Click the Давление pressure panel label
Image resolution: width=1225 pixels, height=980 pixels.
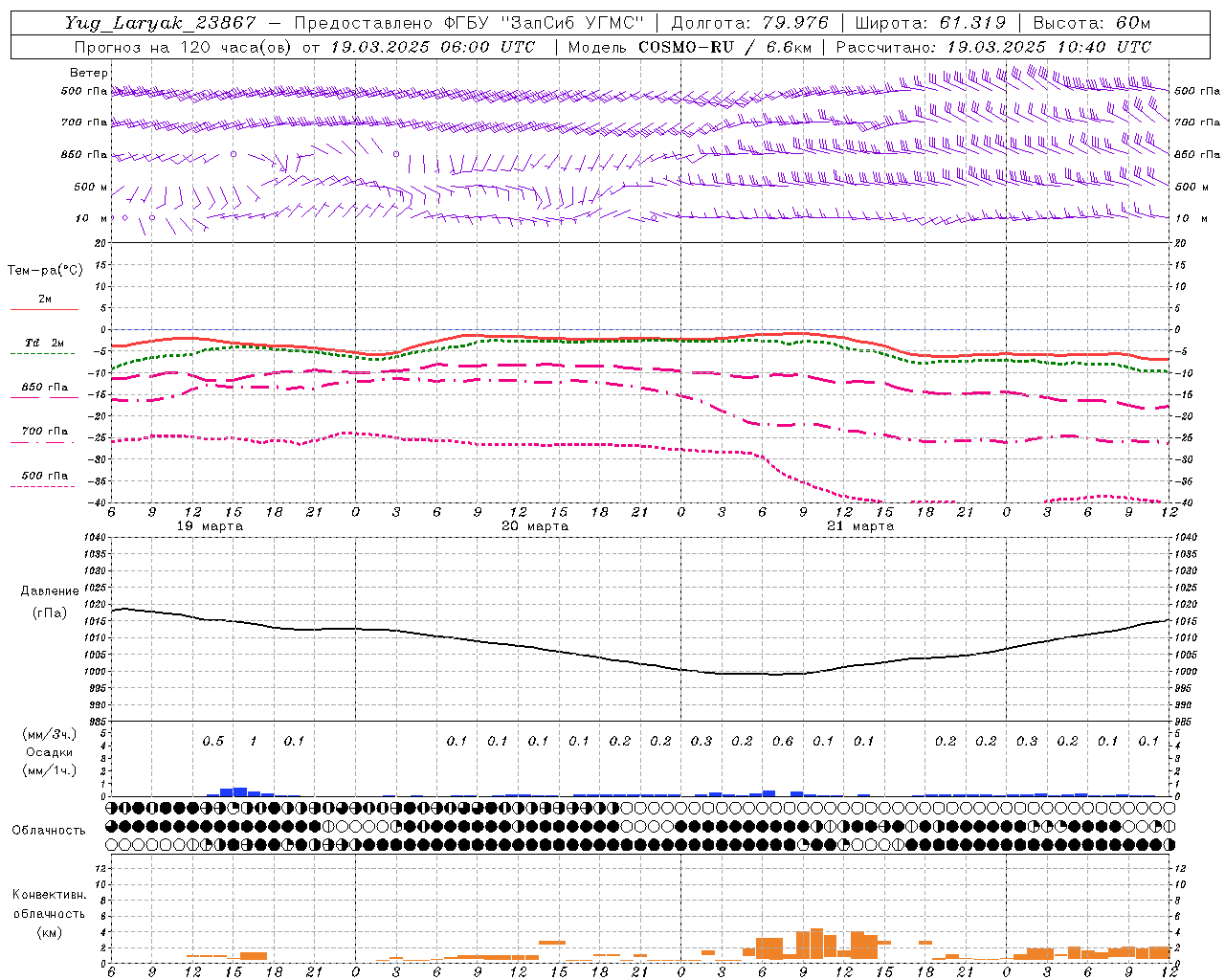[50, 591]
